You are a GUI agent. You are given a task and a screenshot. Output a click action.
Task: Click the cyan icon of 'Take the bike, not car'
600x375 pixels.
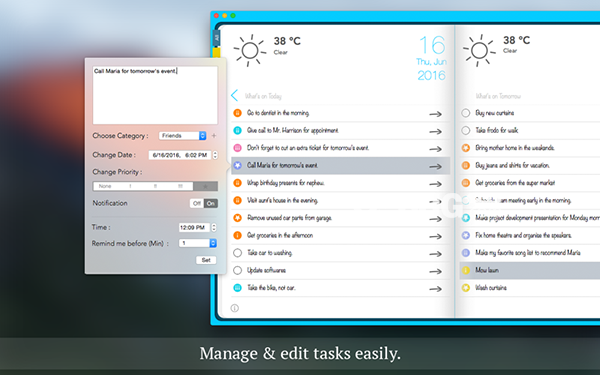pyautogui.click(x=237, y=288)
